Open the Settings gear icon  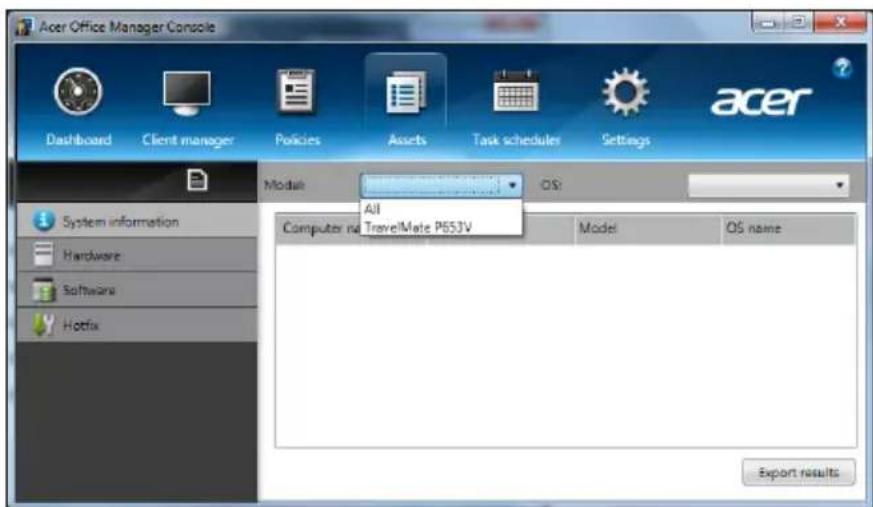click(x=625, y=92)
